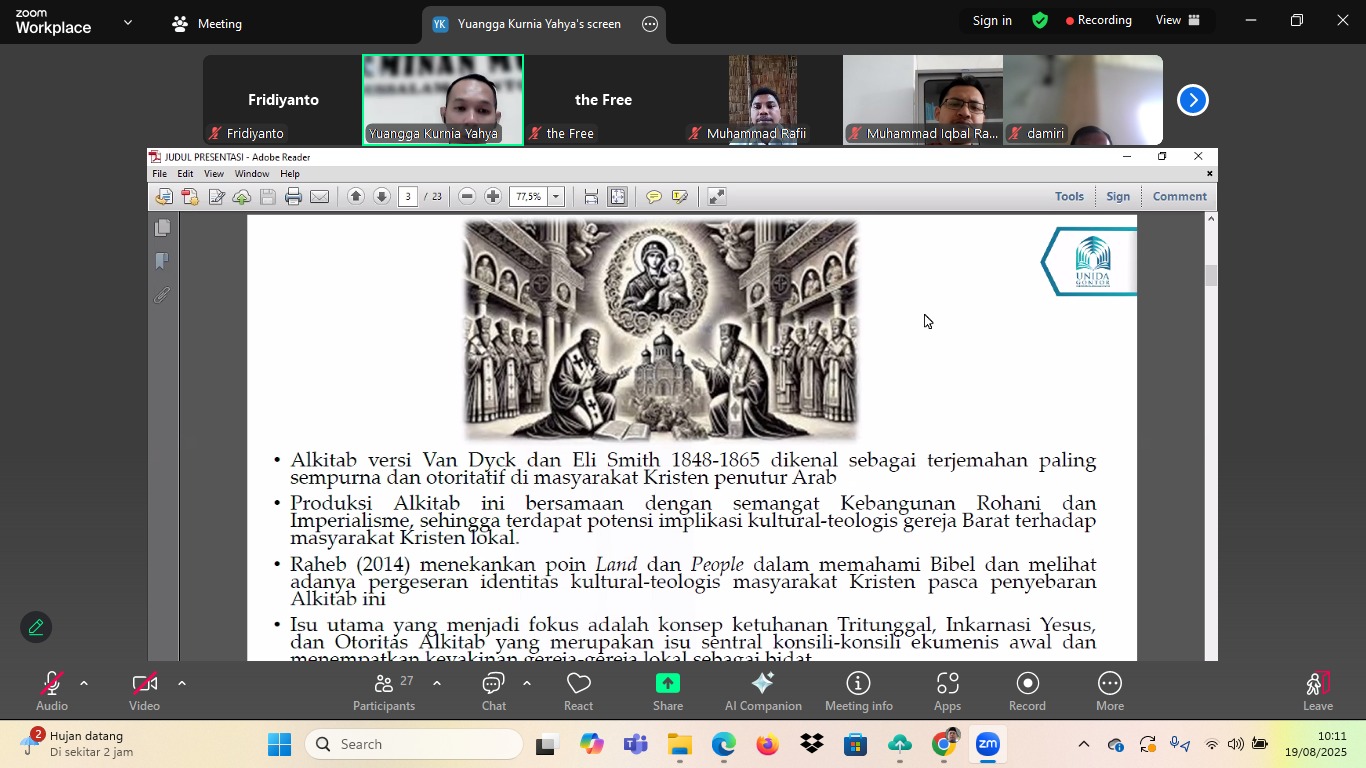The image size is (1366, 768).
Task: Click the zoom level field showing 77,5%
Action: click(x=529, y=197)
